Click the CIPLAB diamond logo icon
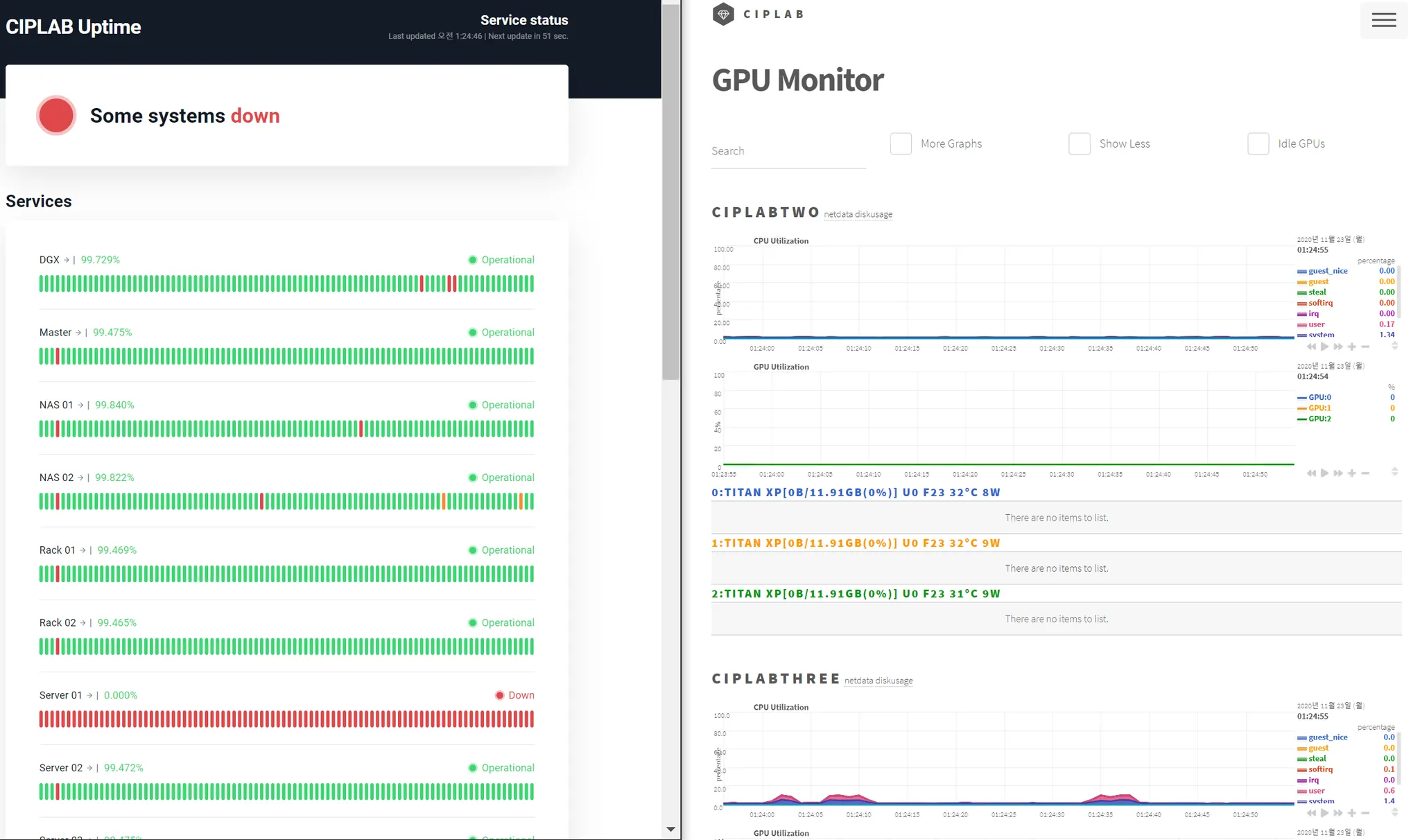This screenshot has width=1420, height=840. tap(723, 15)
